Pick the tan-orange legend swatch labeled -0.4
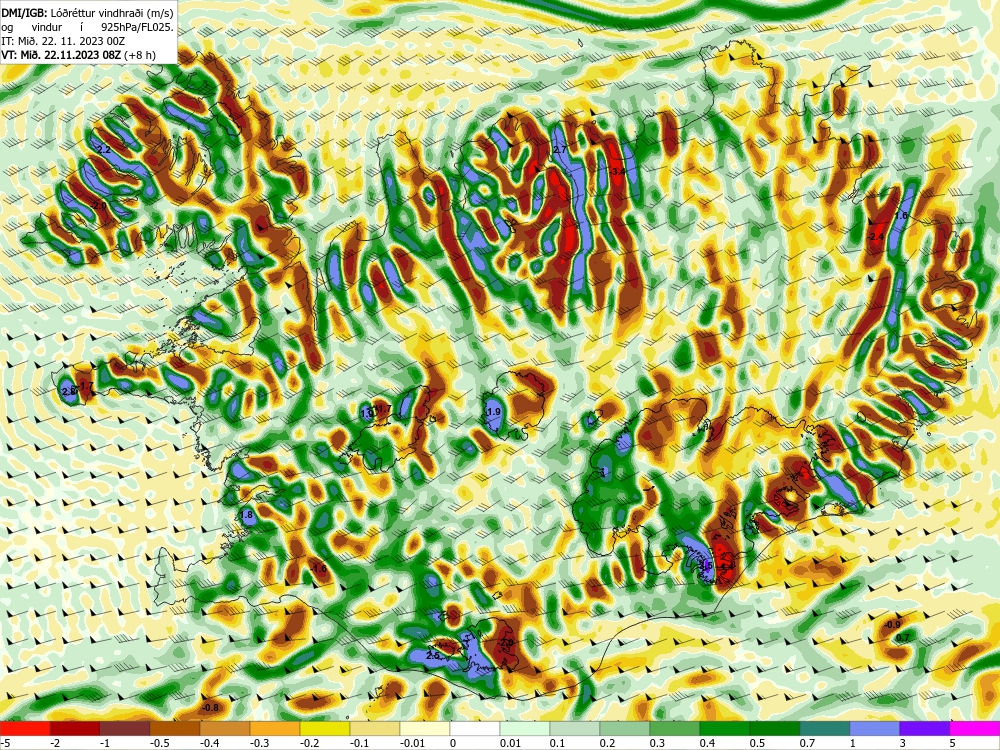Image resolution: width=1000 pixels, height=750 pixels. 225,728
